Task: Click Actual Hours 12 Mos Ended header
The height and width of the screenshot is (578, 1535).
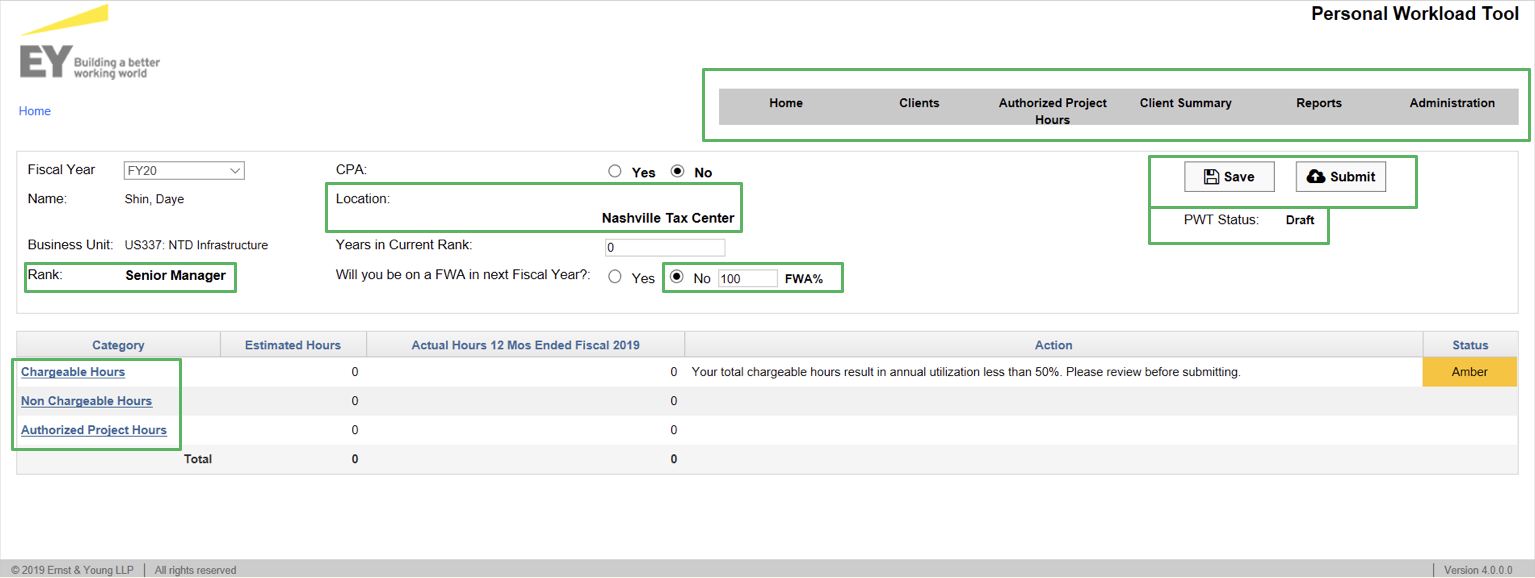Action: point(526,345)
